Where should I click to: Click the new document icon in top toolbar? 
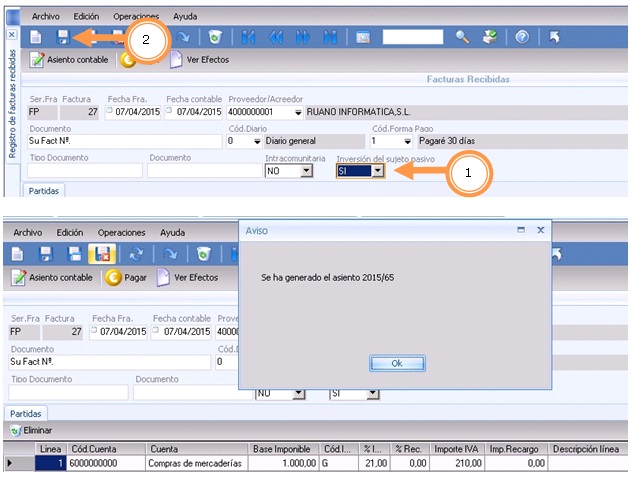35,37
